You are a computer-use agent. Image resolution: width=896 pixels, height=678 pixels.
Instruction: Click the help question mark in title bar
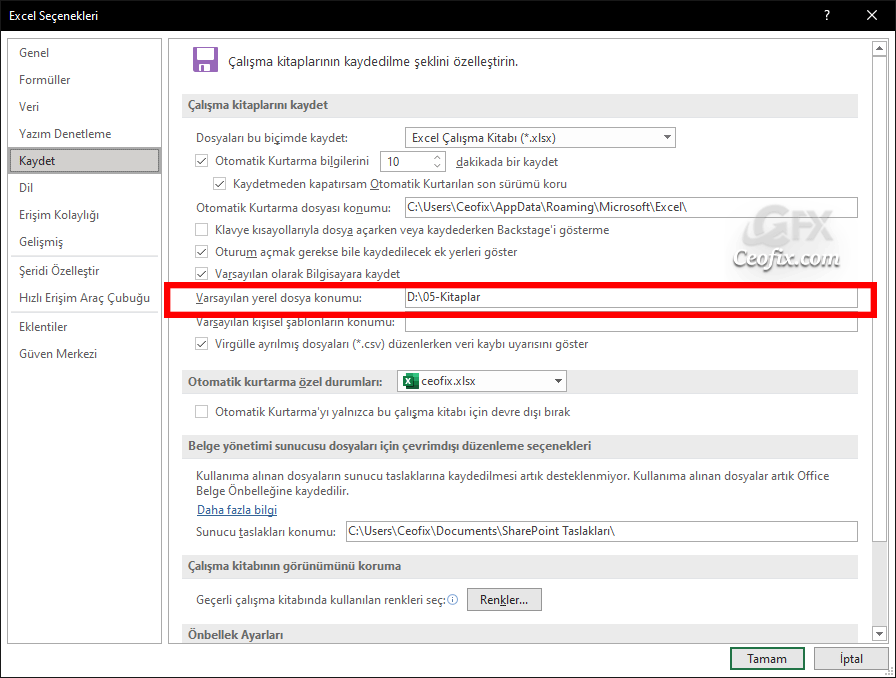pos(827,15)
